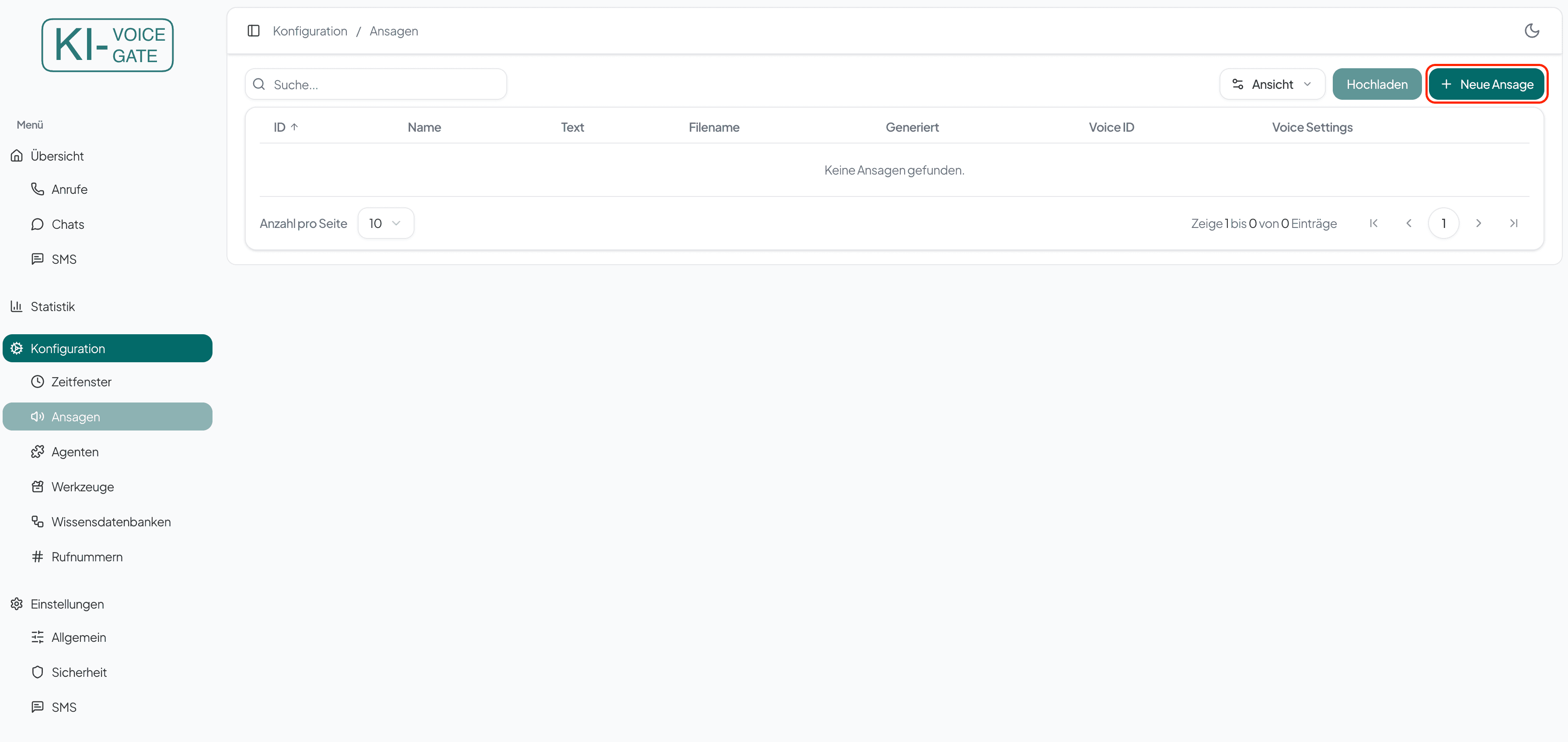Open Chats via its speech bubble icon
The width and height of the screenshot is (1568, 742).
pyautogui.click(x=38, y=224)
